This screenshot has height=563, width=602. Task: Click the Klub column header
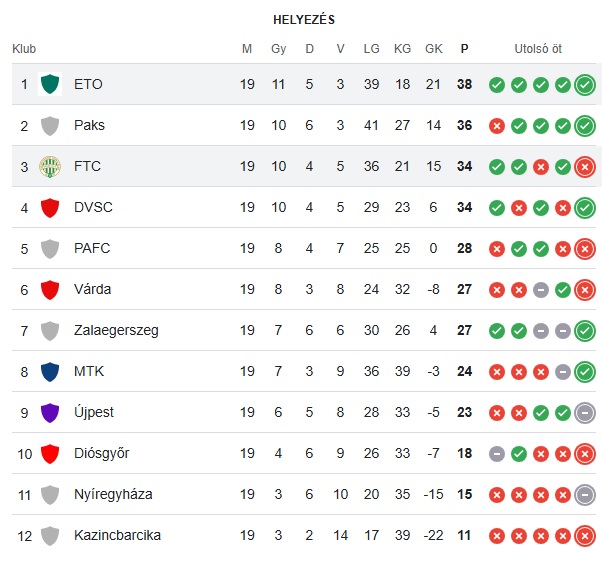(24, 48)
